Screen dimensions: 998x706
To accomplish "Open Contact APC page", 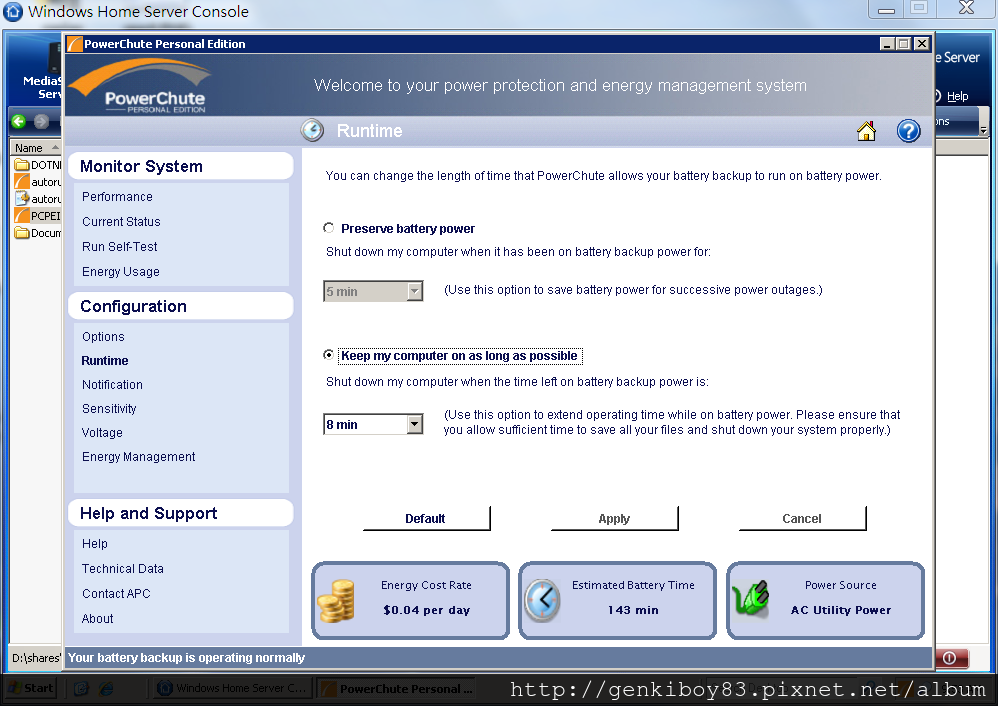I will pos(116,593).
